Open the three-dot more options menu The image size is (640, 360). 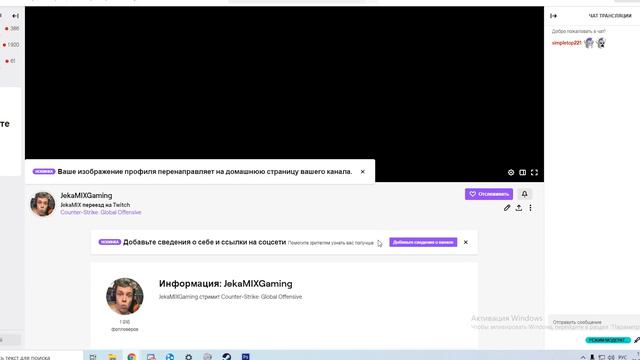[x=530, y=208]
